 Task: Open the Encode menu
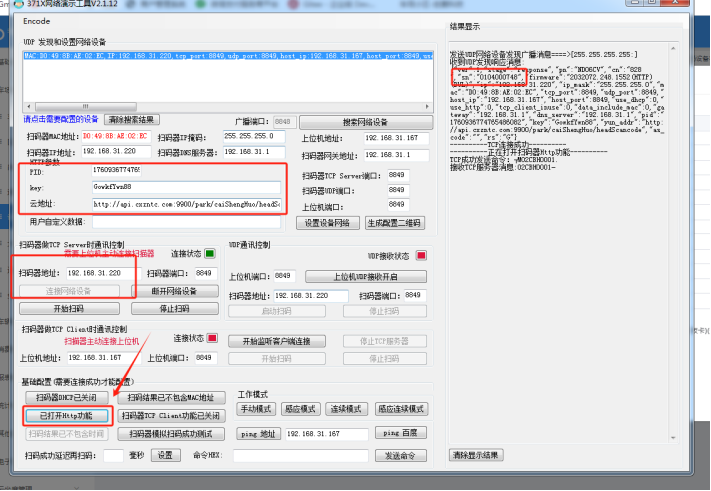pos(36,21)
